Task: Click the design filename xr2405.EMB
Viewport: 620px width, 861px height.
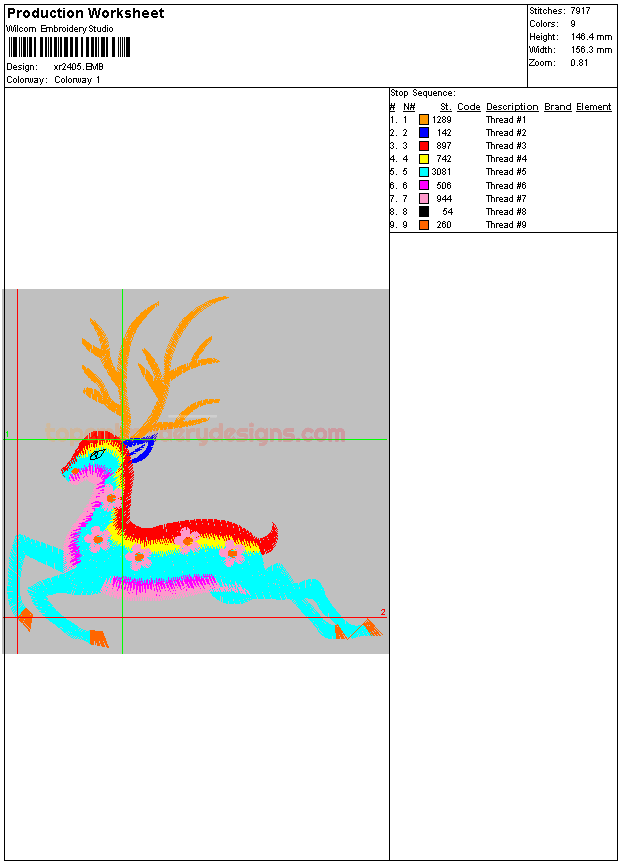Action: click(x=78, y=67)
